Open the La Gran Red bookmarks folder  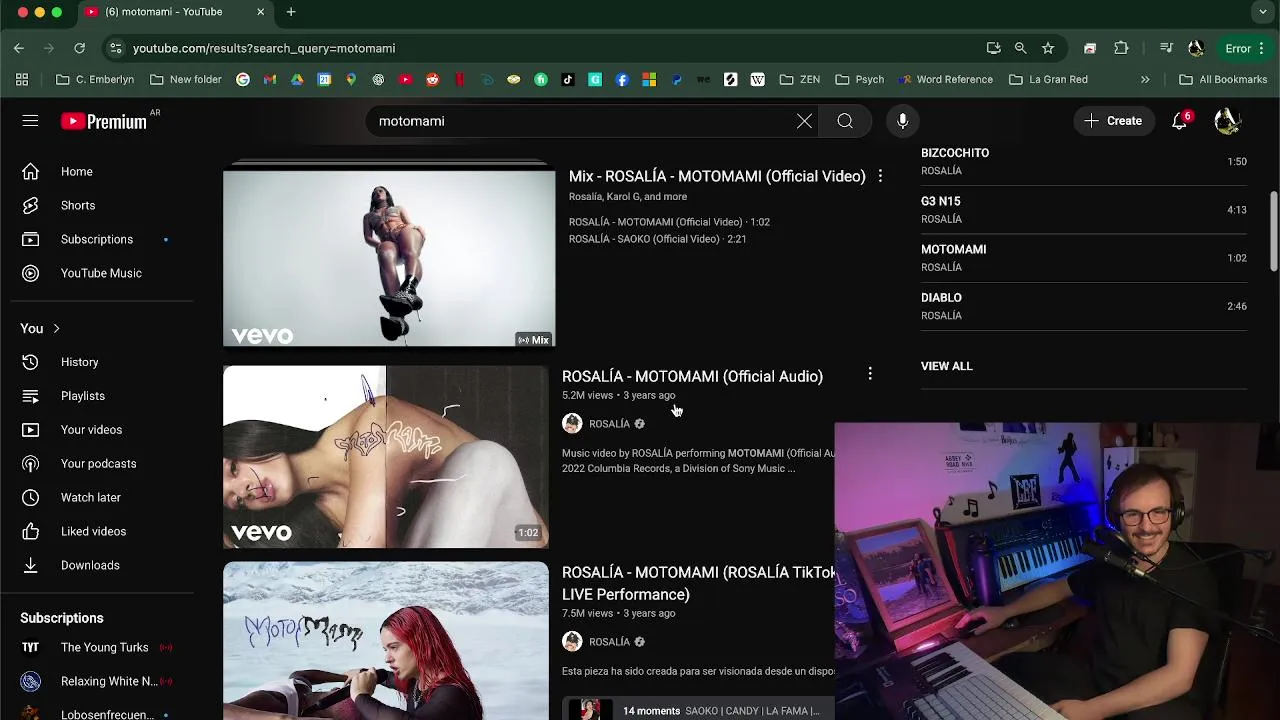click(1048, 79)
